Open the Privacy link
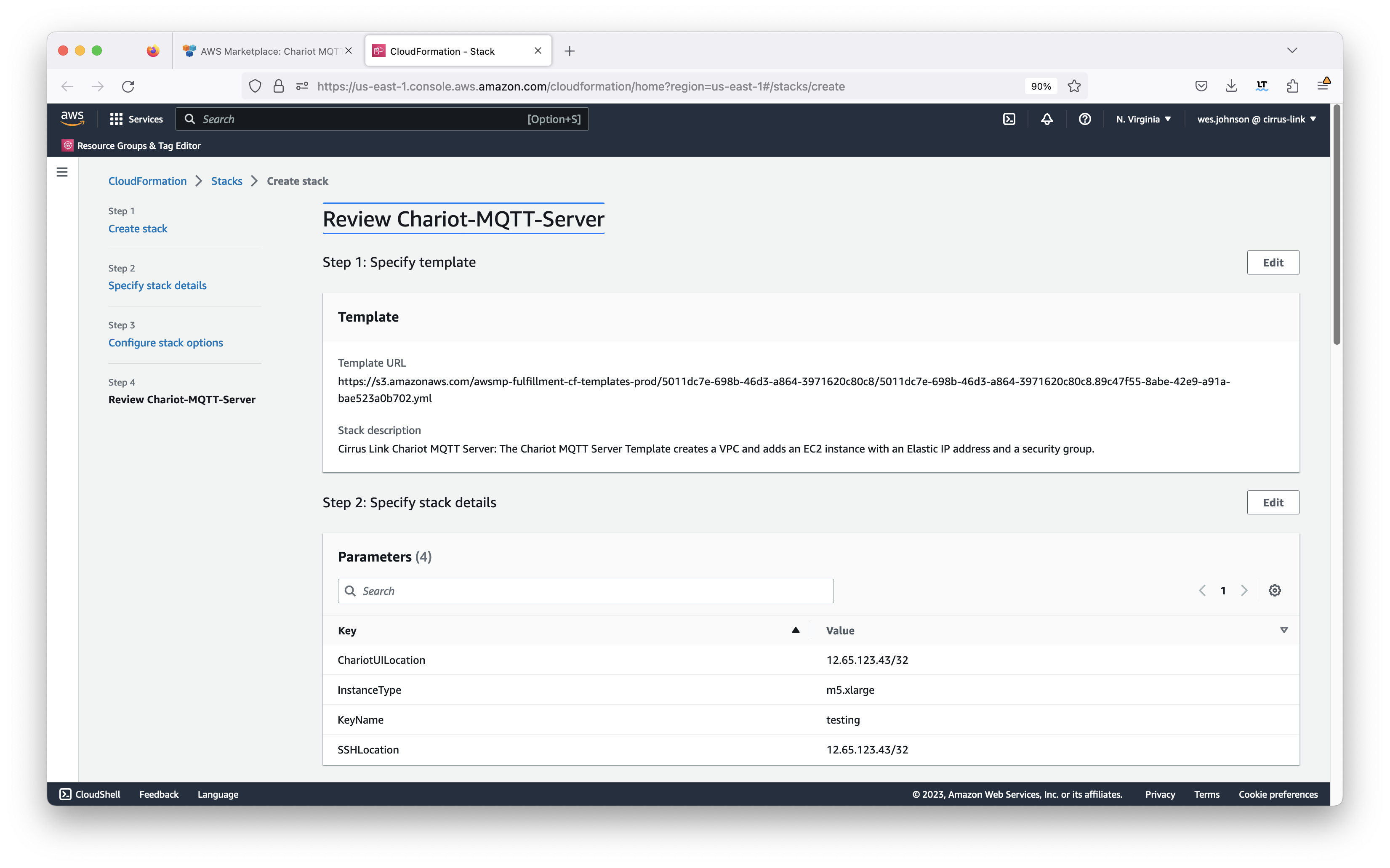 (1160, 794)
